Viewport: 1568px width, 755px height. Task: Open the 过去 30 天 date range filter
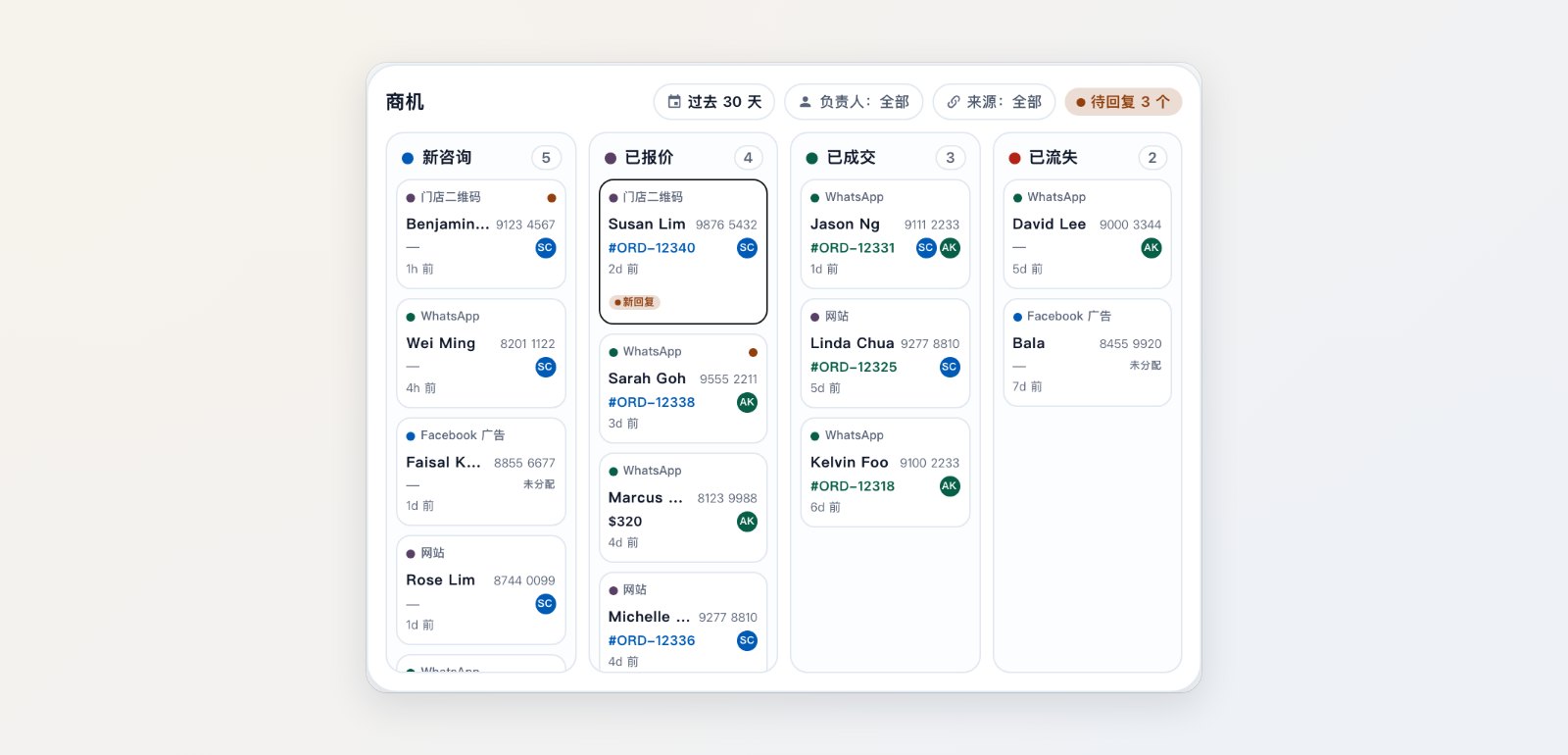714,102
